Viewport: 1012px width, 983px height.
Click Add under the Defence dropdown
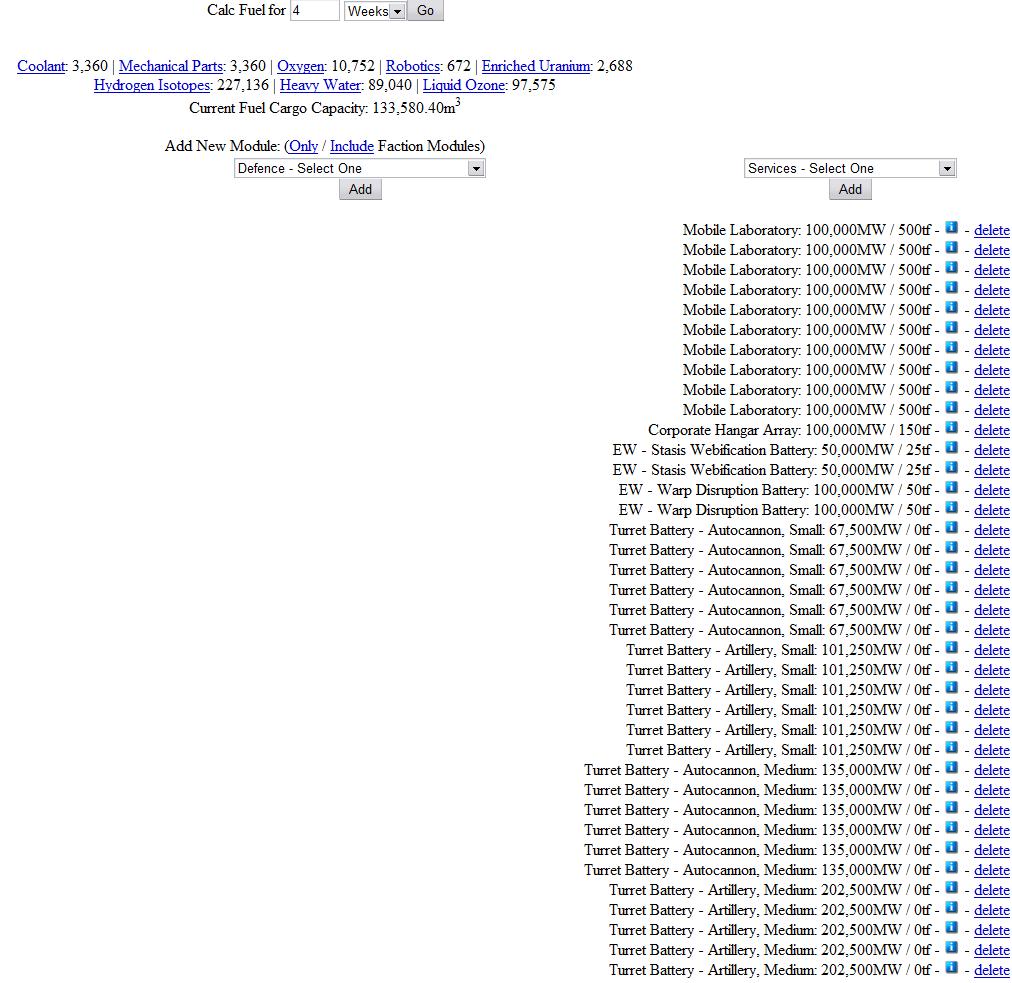[360, 189]
